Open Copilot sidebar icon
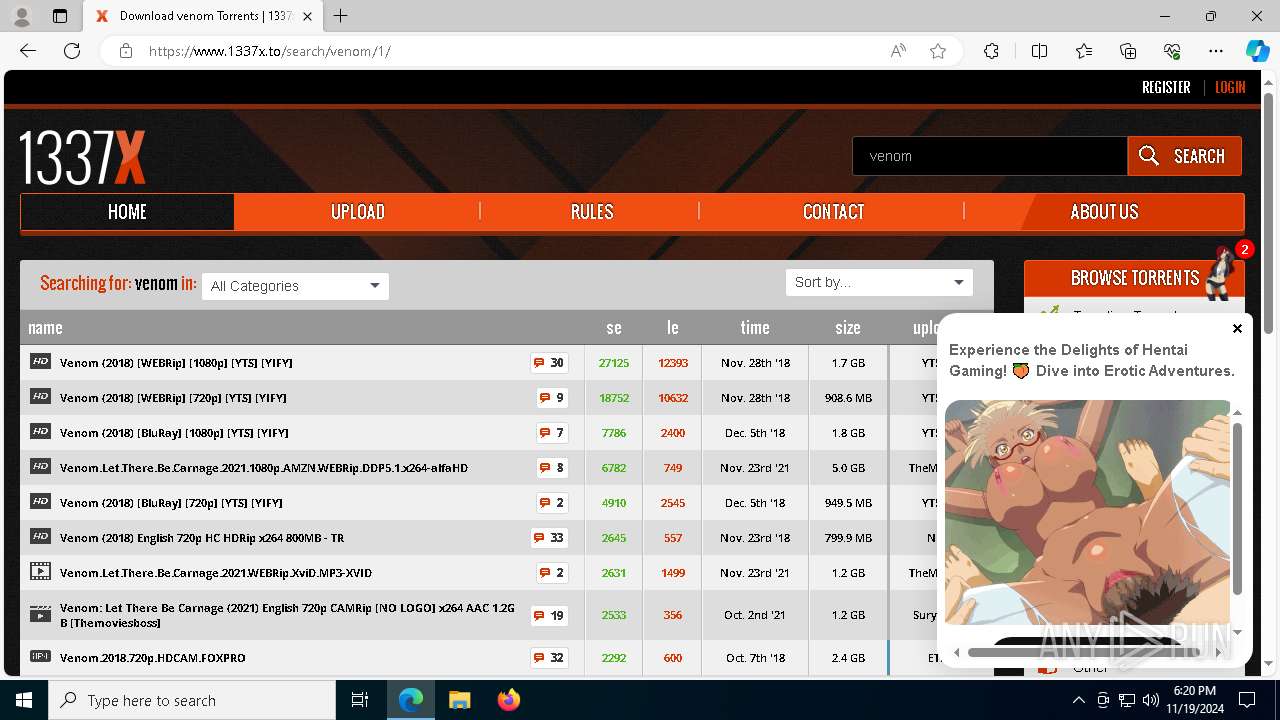 (1258, 51)
